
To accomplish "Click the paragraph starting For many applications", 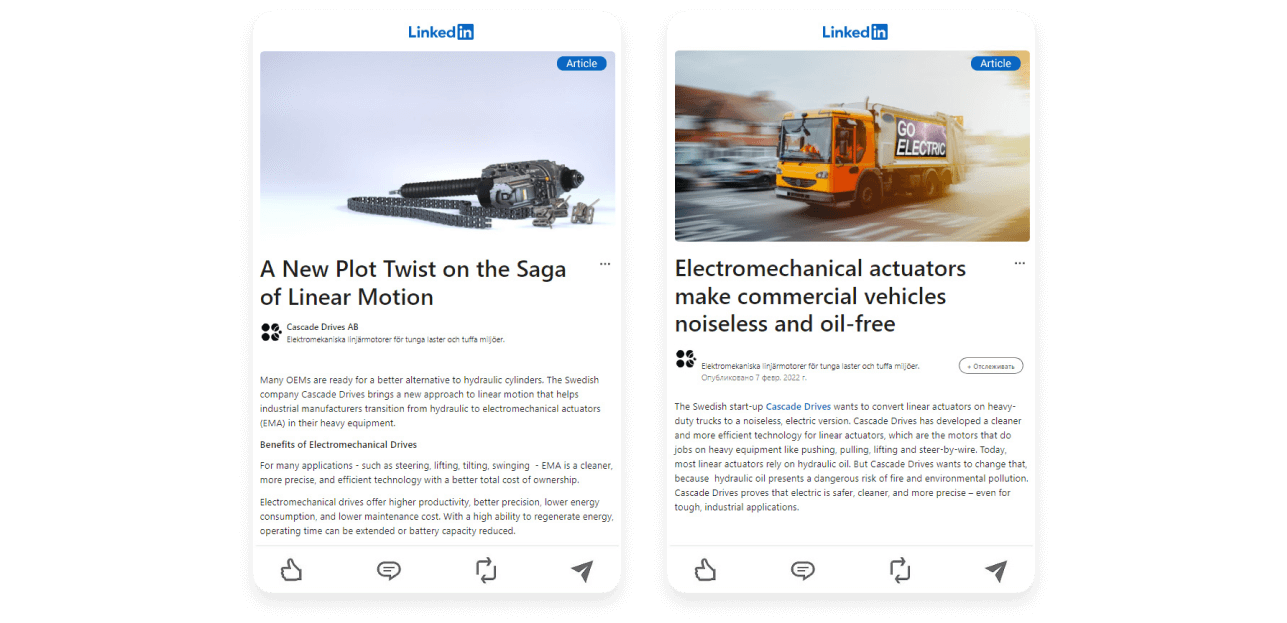I will [436, 472].
